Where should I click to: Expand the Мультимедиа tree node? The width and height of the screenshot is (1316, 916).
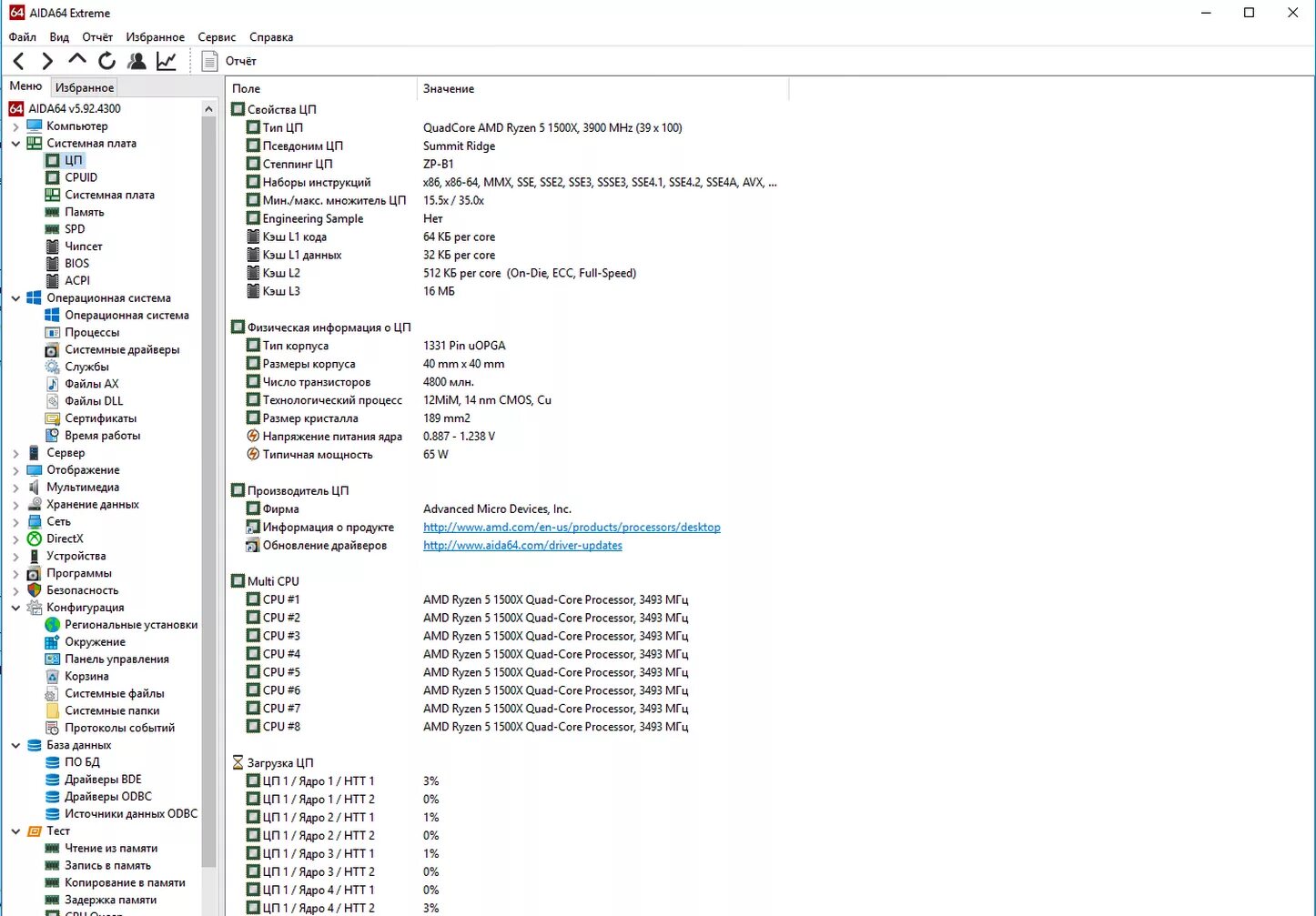click(15, 488)
